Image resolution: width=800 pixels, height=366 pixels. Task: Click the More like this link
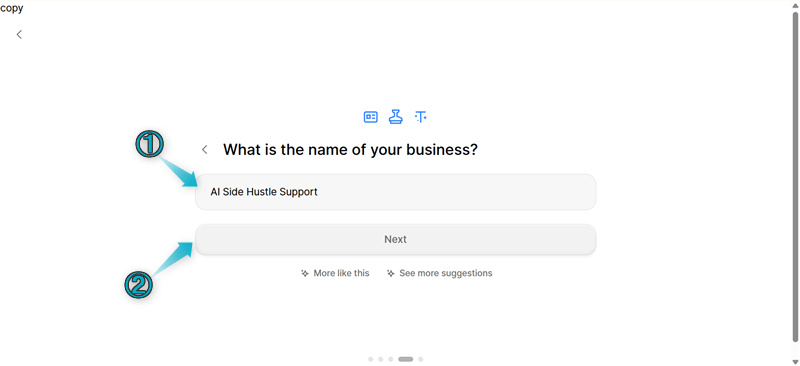(335, 273)
